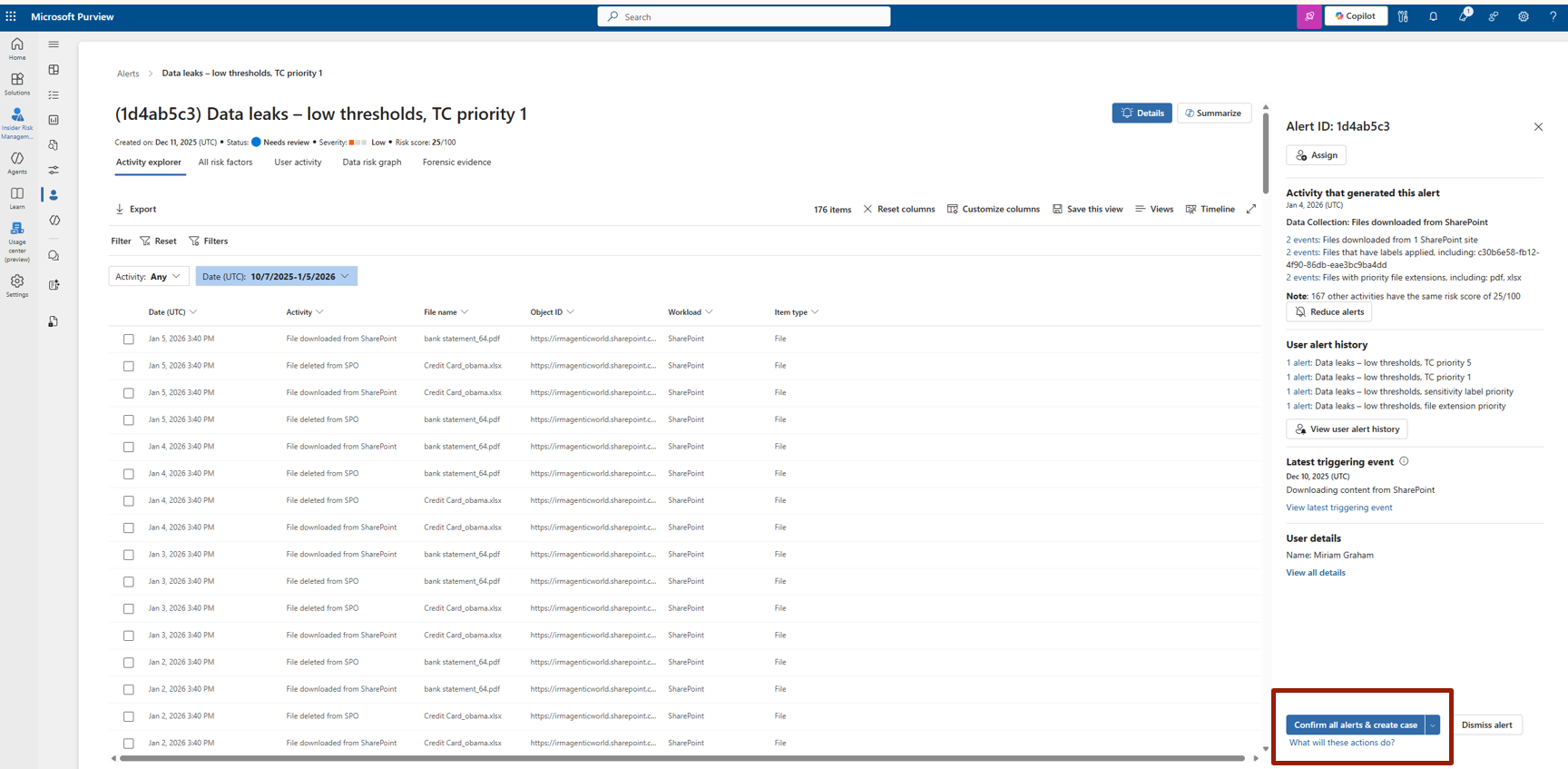Open the settings gear in top bar

tap(1524, 16)
